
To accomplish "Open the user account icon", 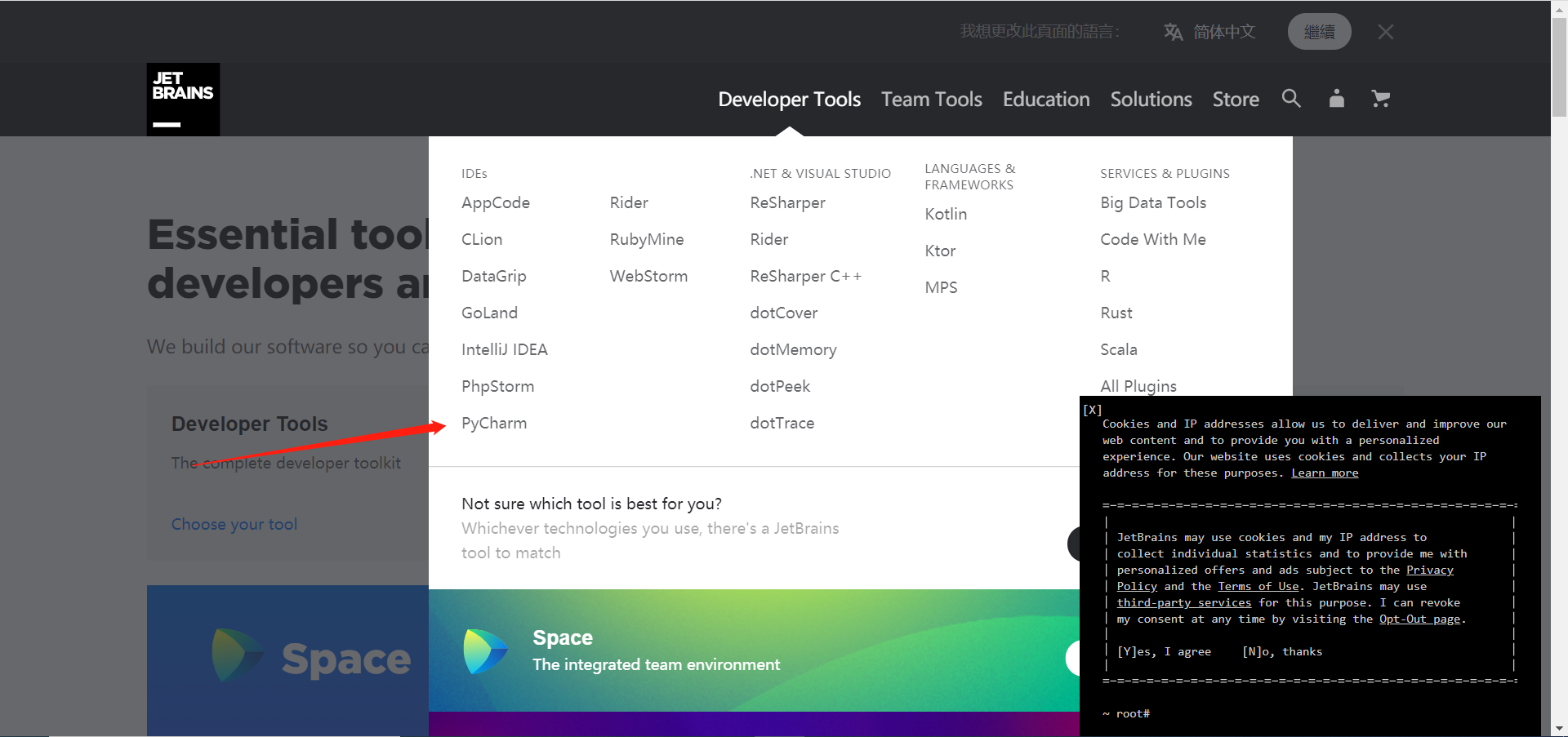I will (1337, 99).
